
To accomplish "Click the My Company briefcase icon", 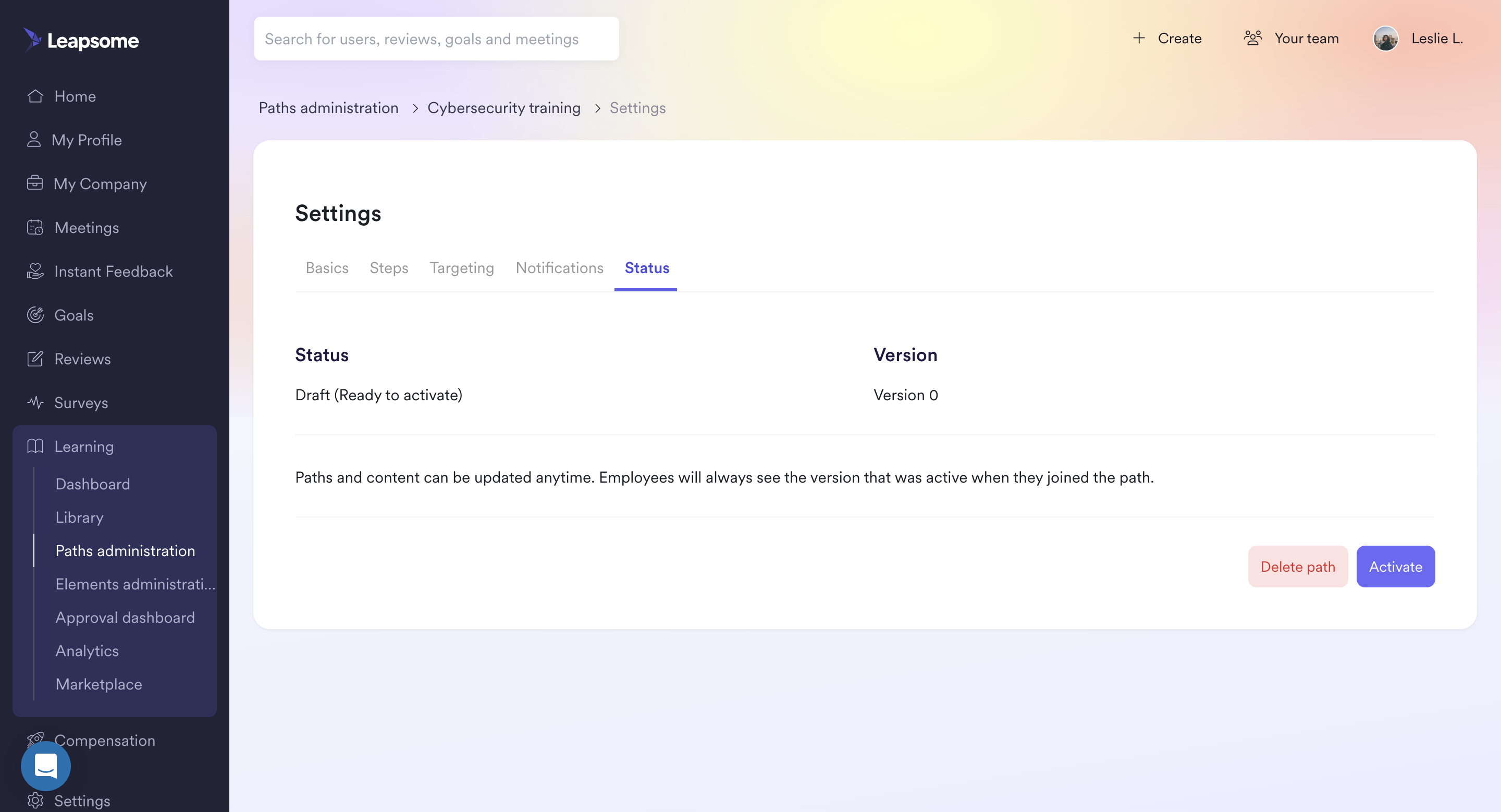I will (x=35, y=183).
